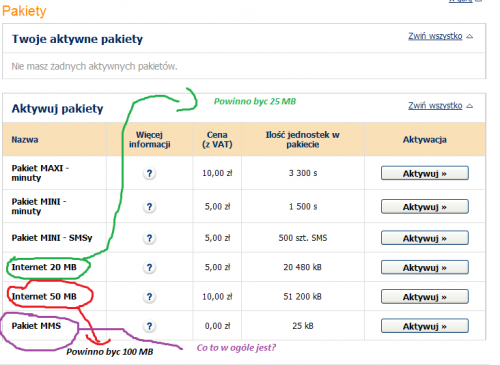The height and width of the screenshot is (365, 500).
Task: Collapse all in Twoje aktywne pakiety
Action: [x=440, y=36]
